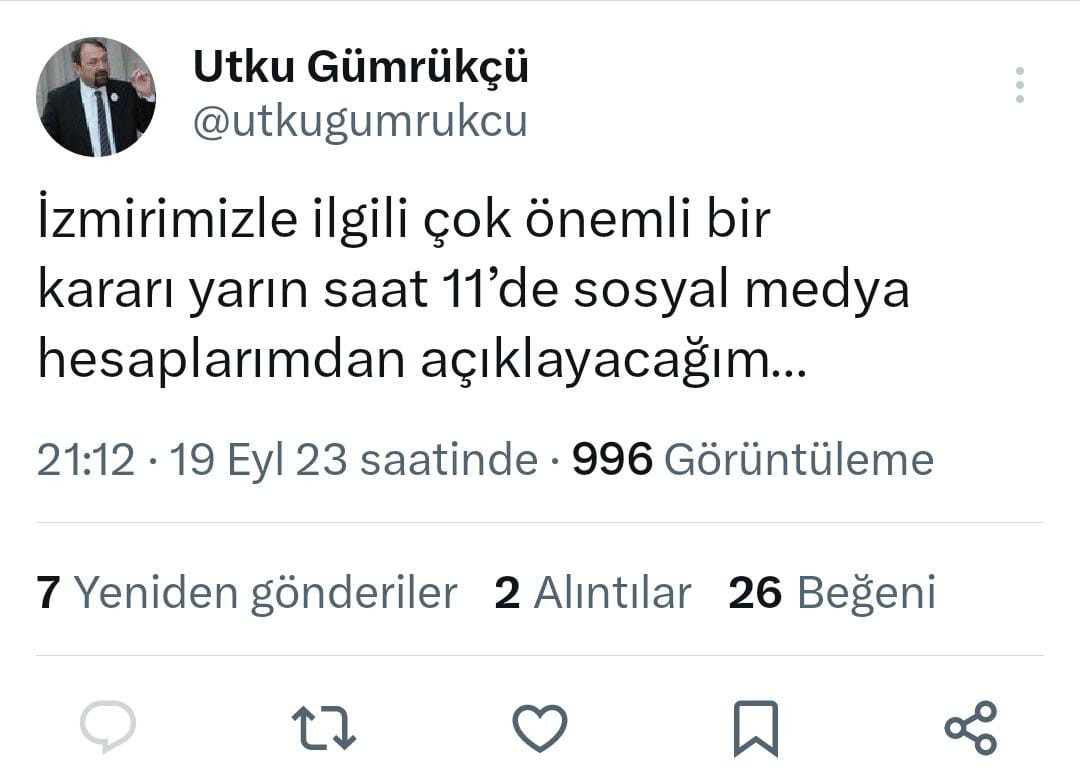Click the date 19 Eyl 23
This screenshot has width=1080, height=783.
258,460
